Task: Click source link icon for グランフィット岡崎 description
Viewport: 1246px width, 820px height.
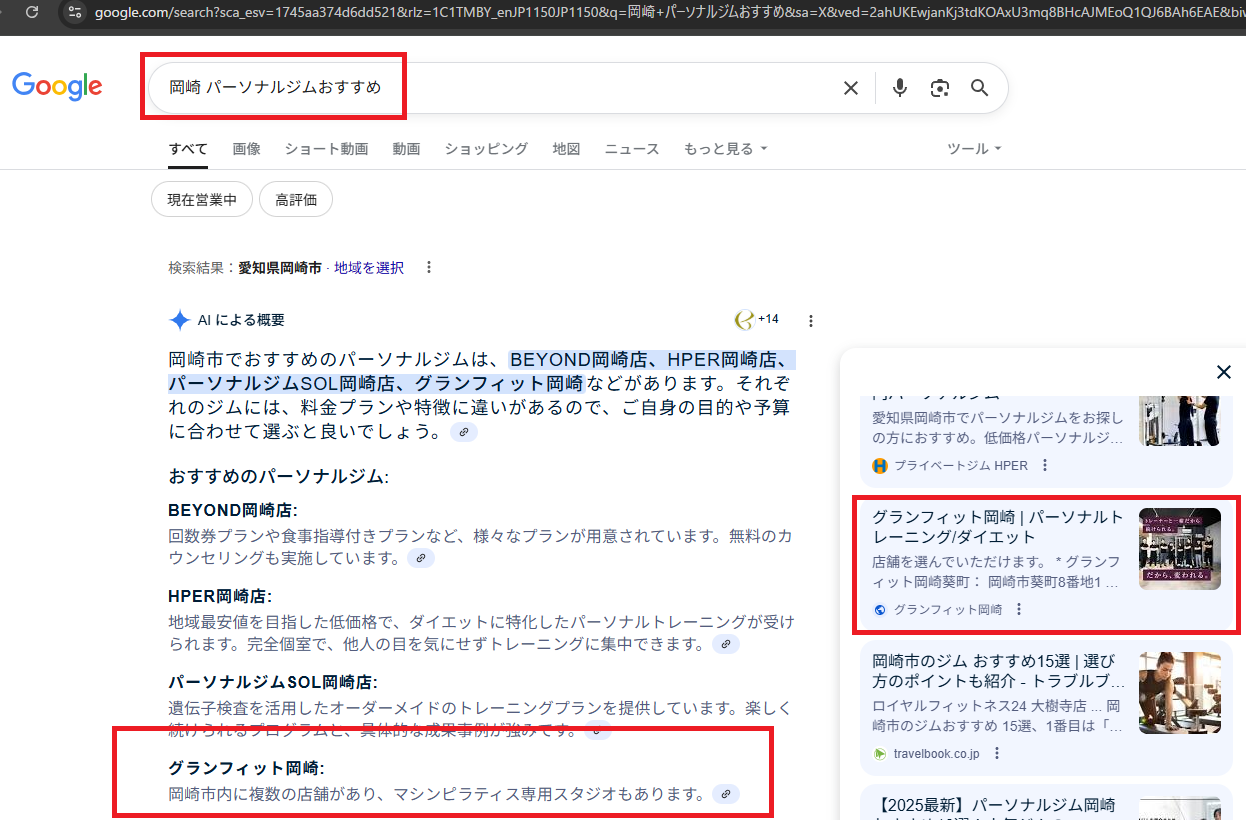Action: [x=728, y=794]
